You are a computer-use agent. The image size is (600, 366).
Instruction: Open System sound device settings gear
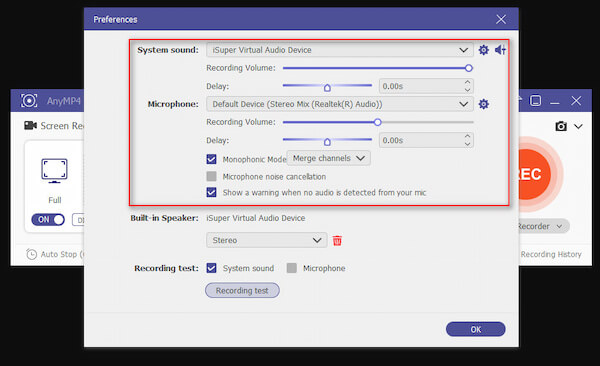pos(484,50)
